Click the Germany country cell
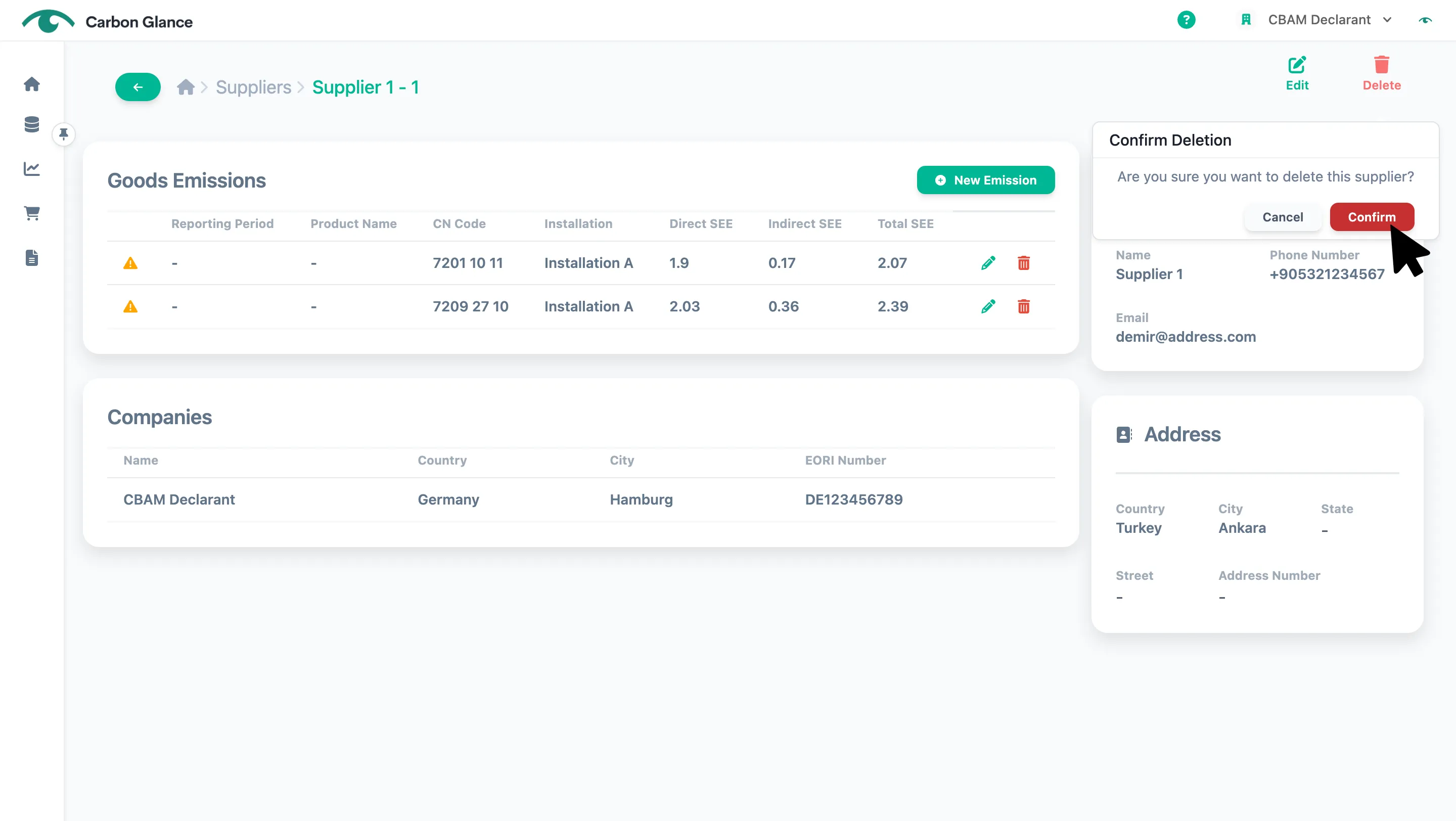Viewport: 1456px width, 821px height. [448, 499]
